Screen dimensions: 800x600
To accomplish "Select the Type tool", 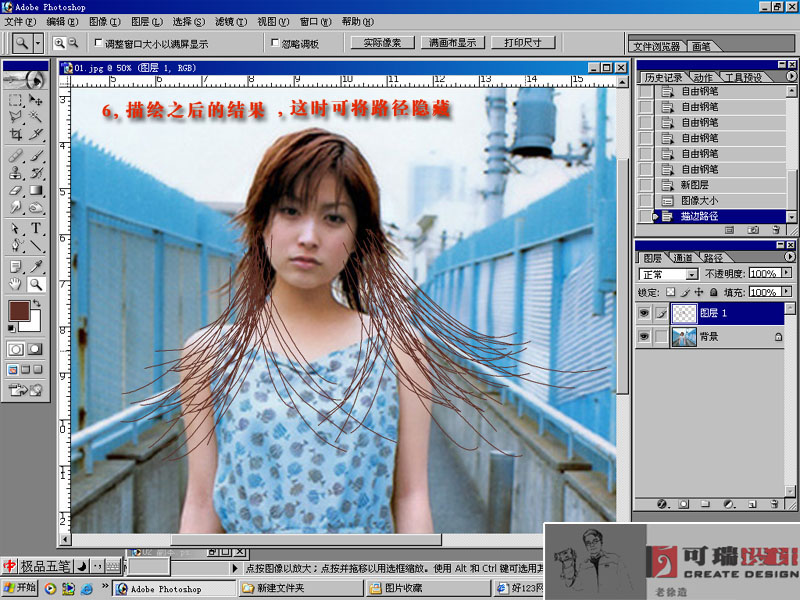I will (37, 228).
